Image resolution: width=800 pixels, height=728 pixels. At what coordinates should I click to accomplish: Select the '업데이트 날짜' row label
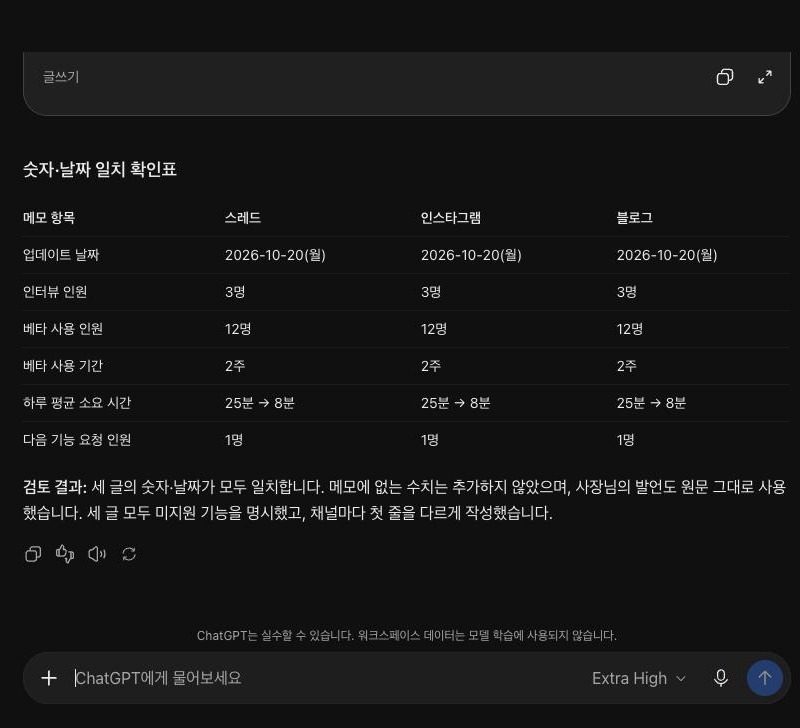pos(61,255)
